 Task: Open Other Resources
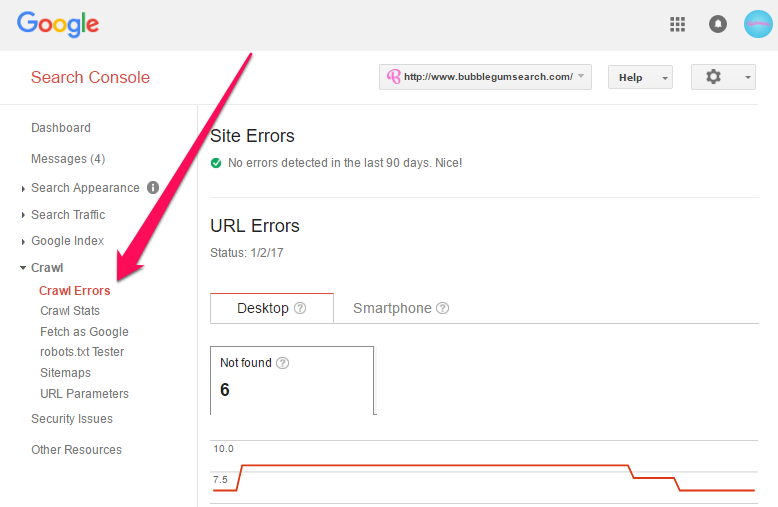[x=76, y=450]
